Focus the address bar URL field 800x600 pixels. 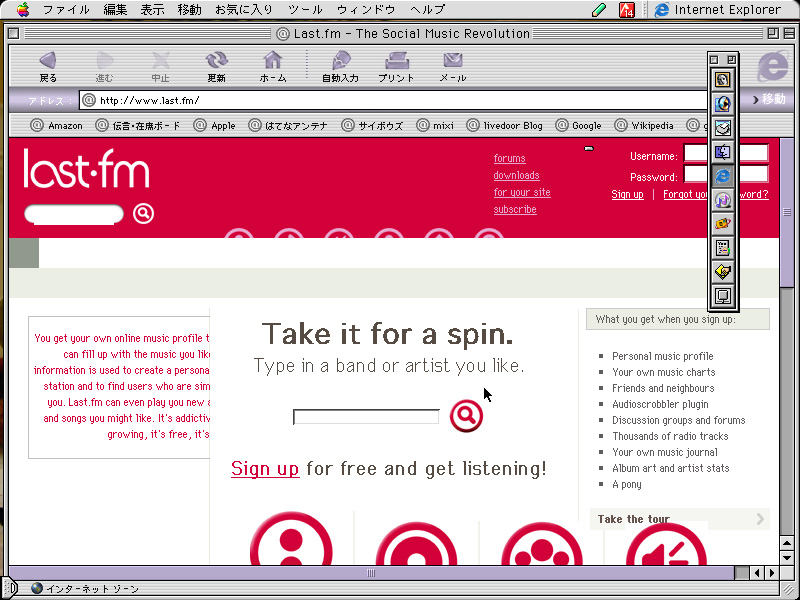pyautogui.click(x=393, y=100)
